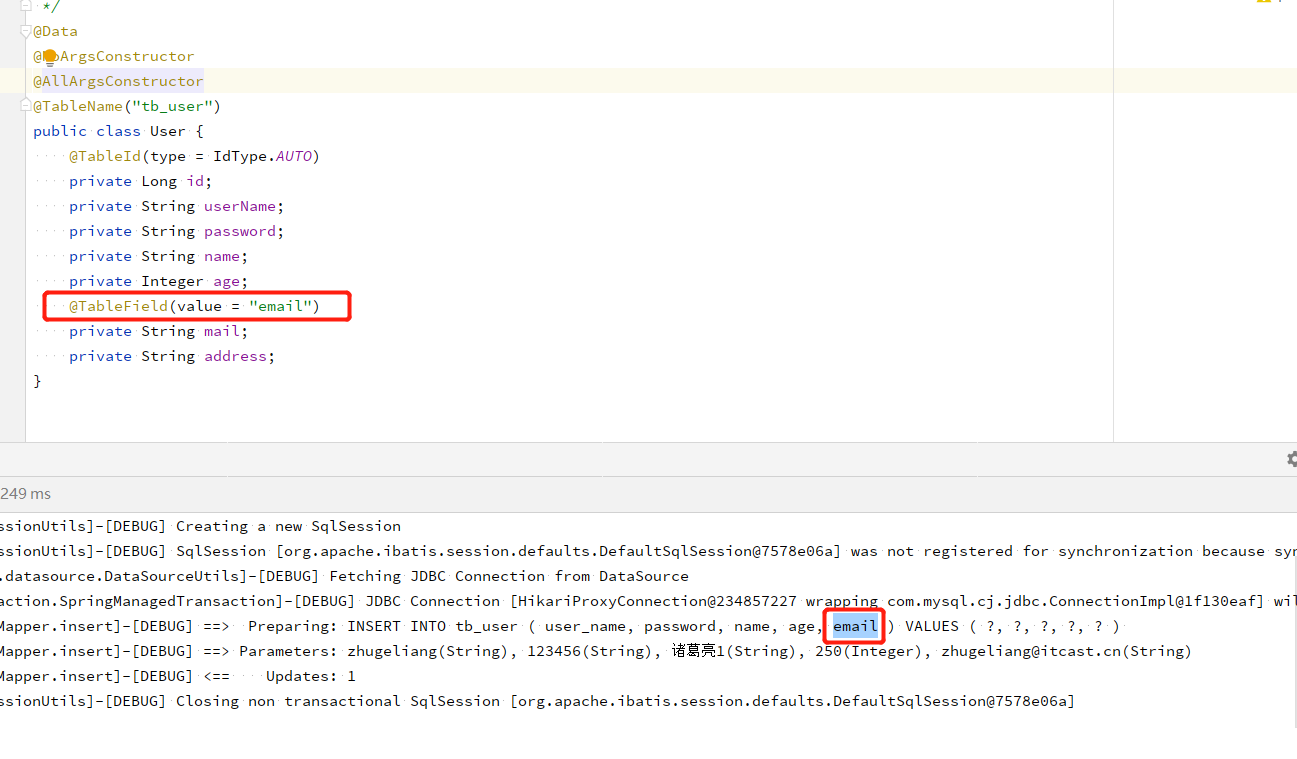Screen dimensions: 1297x759
Task: Collapse the fold marker beside @Data
Action: (x=26, y=31)
